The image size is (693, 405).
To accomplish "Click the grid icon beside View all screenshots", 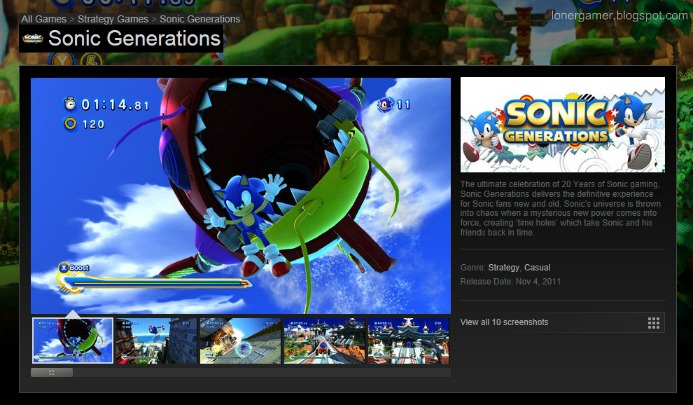I will tap(654, 323).
